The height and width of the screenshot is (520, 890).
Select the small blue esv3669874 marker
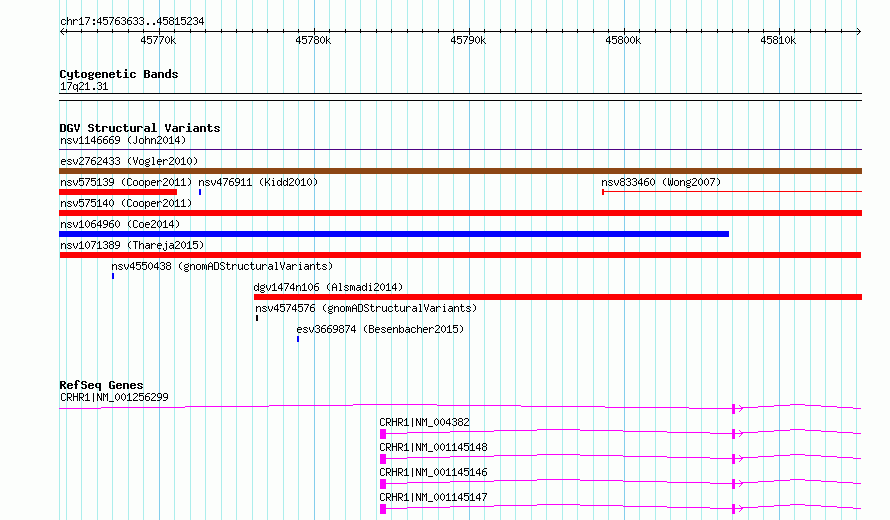[298, 339]
